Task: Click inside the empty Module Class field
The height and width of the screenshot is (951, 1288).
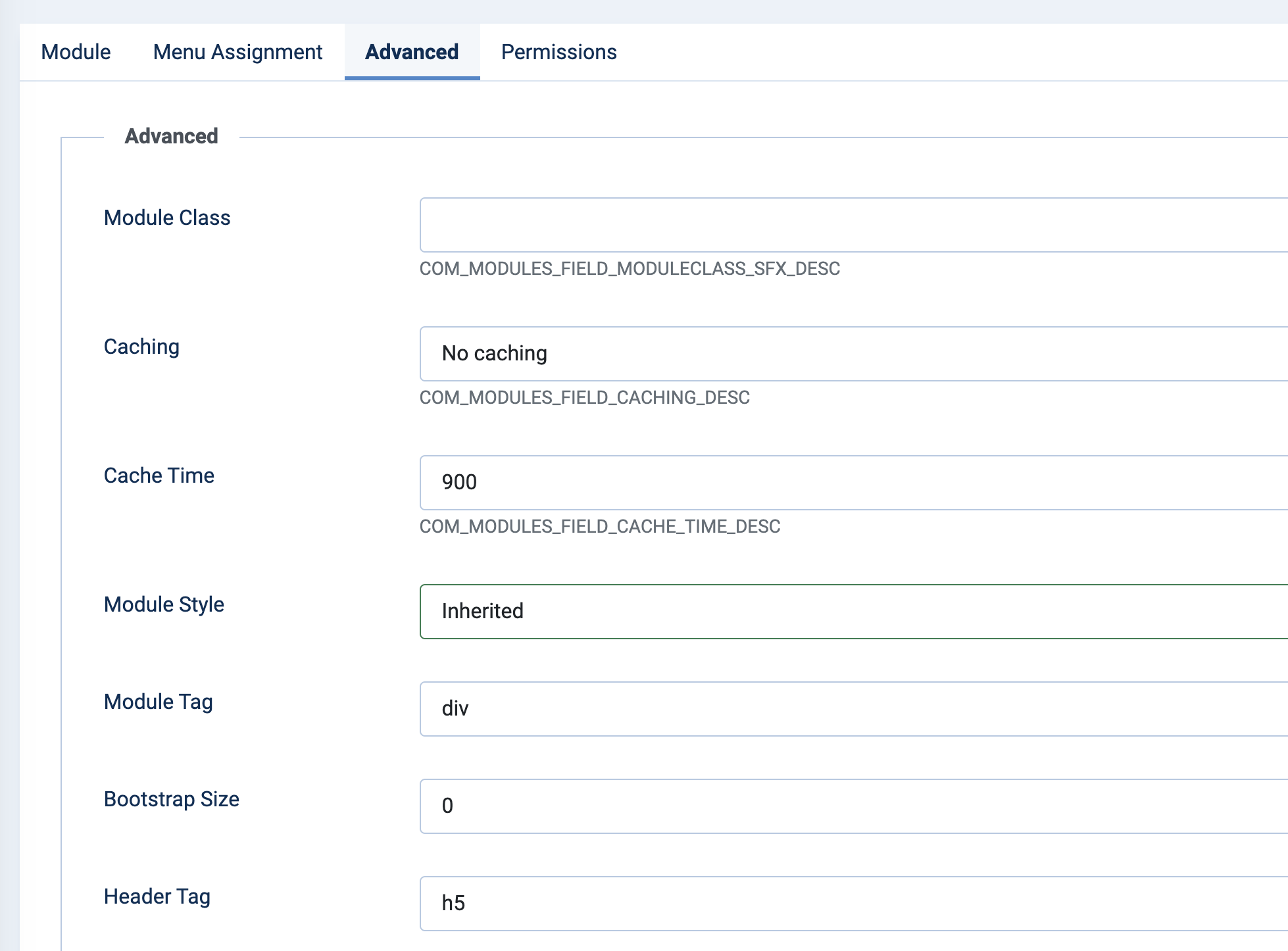Action: 724,224
